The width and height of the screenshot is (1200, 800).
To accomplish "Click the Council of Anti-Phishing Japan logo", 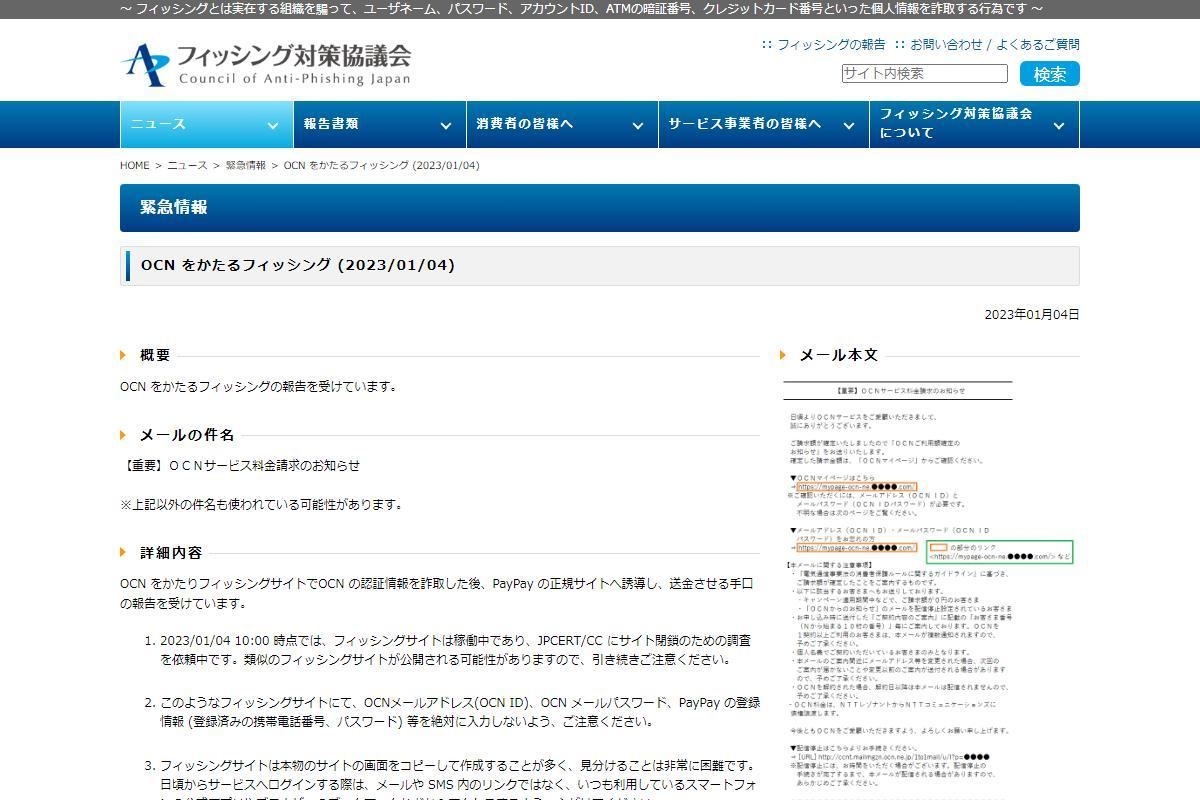I will pyautogui.click(x=266, y=64).
